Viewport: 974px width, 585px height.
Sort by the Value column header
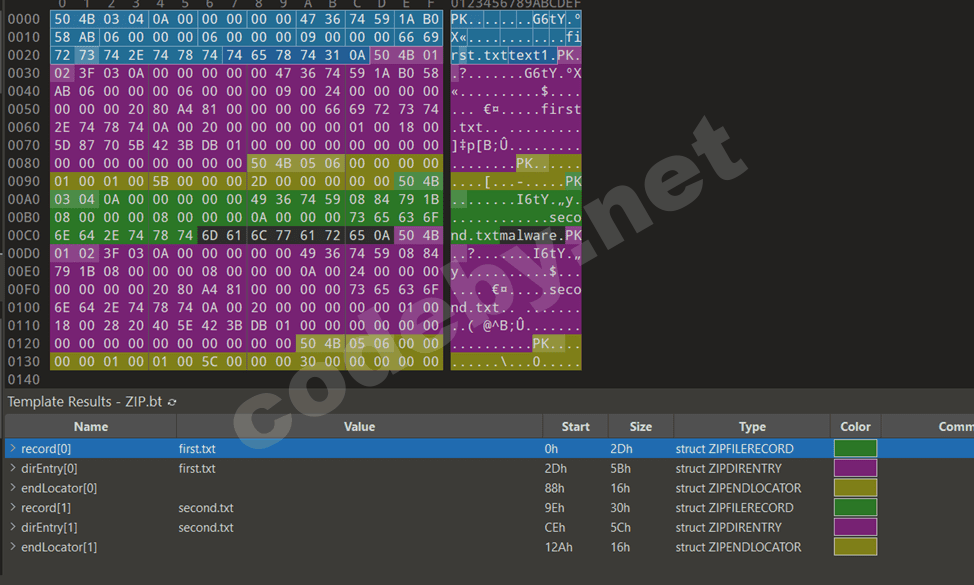pyautogui.click(x=360, y=427)
